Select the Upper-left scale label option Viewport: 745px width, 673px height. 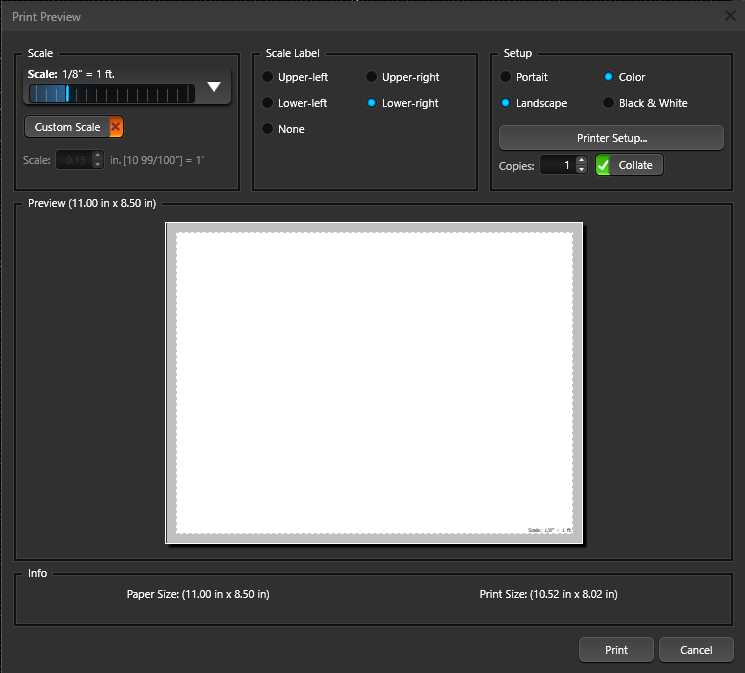[268, 77]
